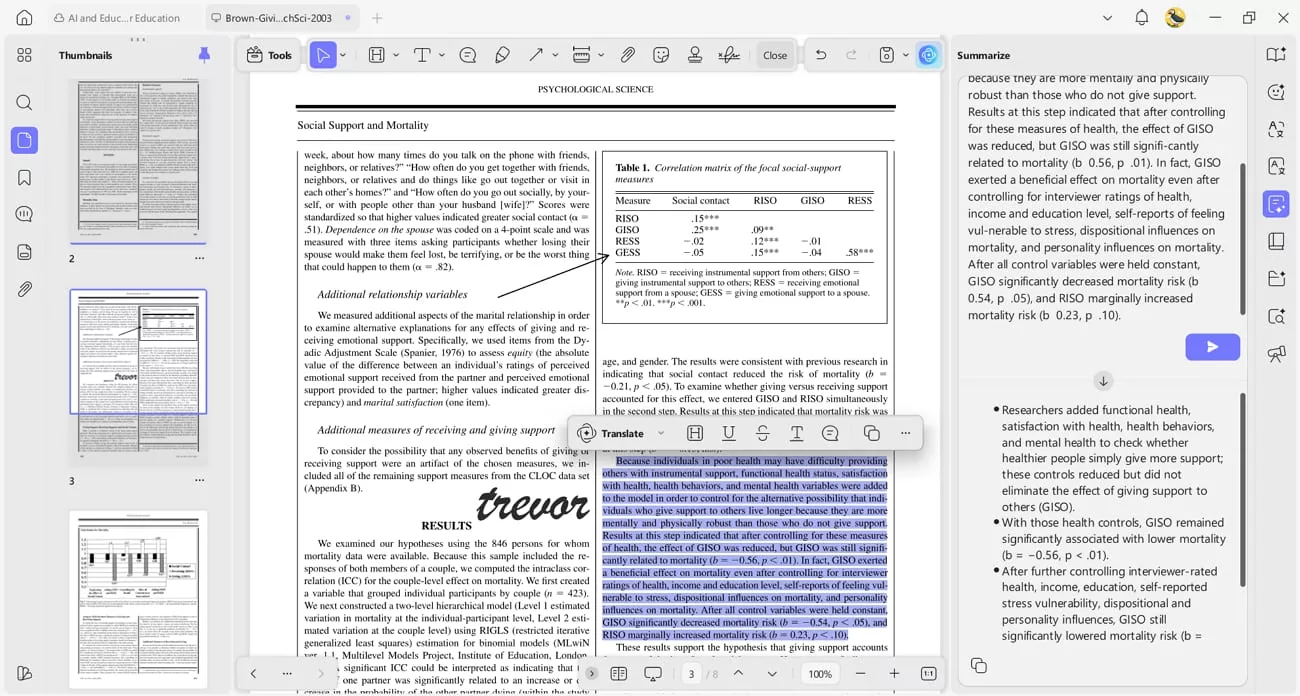The height and width of the screenshot is (696, 1300).
Task: Toggle underline formatting on selected text
Action: tap(728, 433)
